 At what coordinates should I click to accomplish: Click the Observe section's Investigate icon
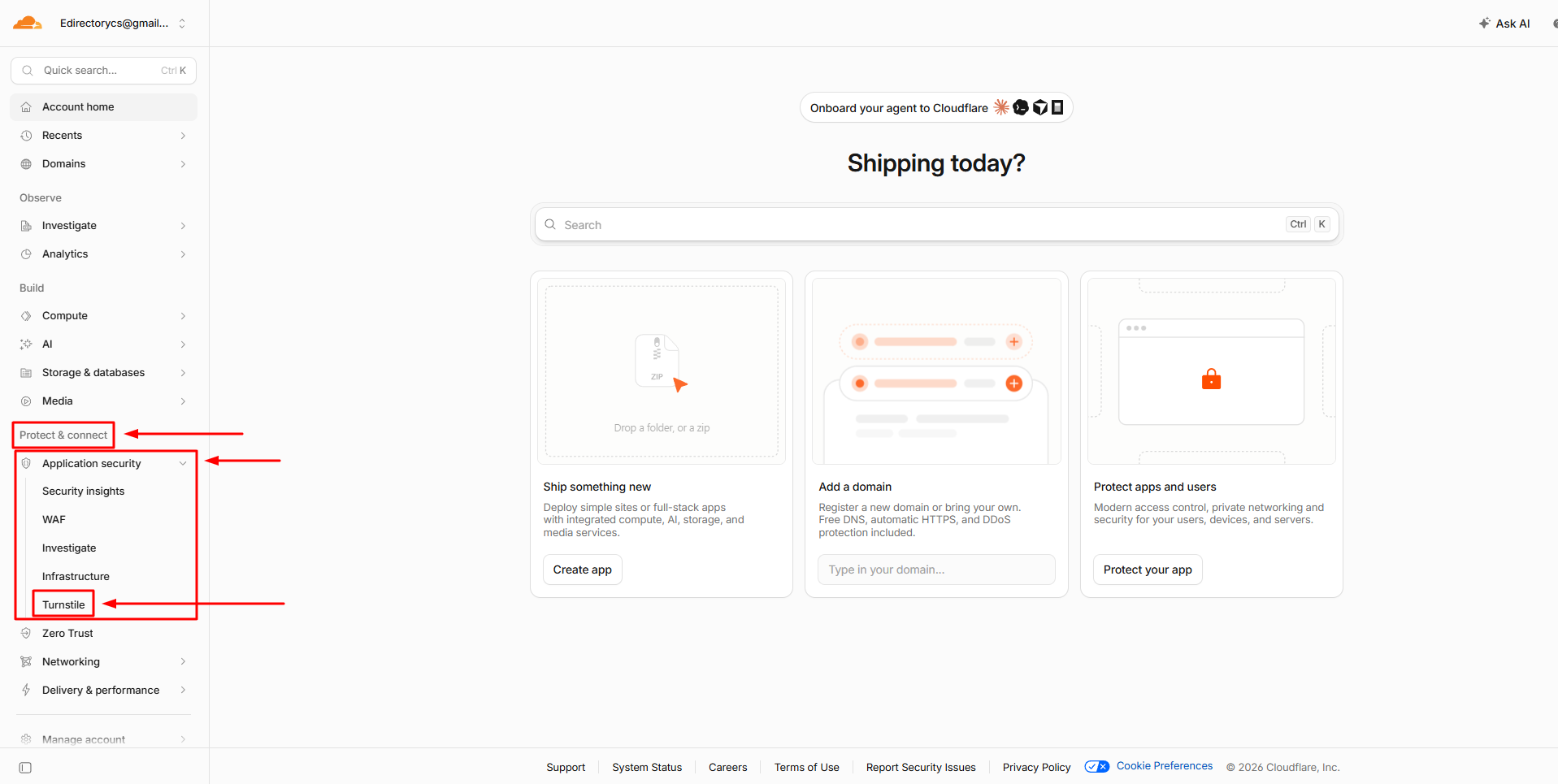tap(26, 226)
